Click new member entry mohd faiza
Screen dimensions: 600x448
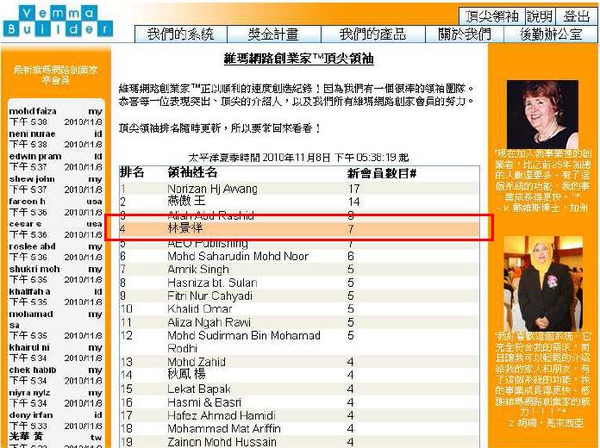click(33, 111)
